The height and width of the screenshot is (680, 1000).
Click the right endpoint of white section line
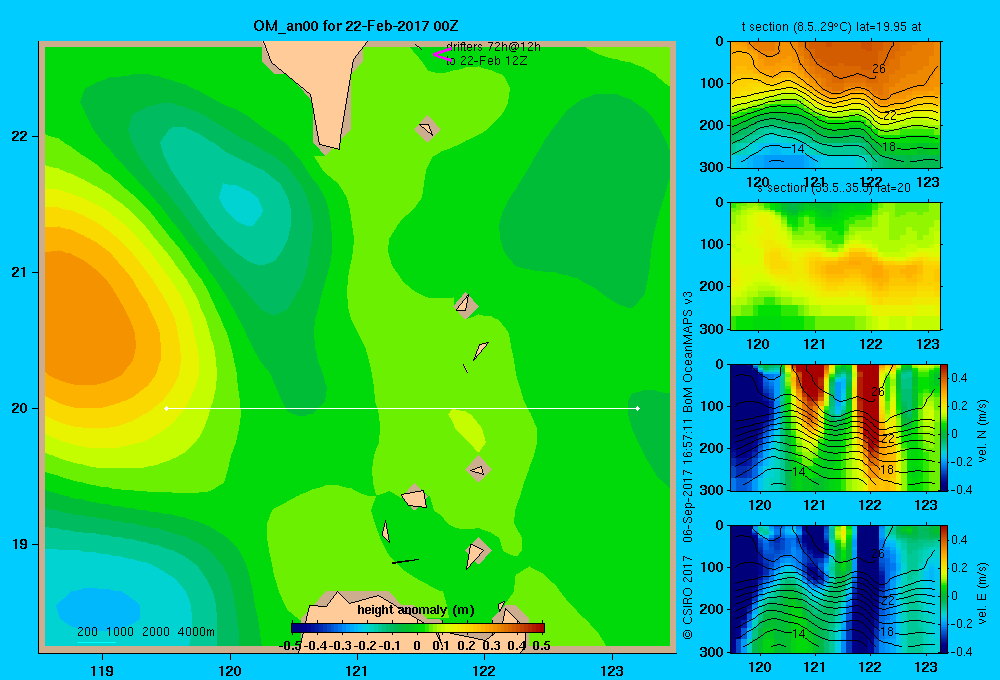[x=638, y=408]
